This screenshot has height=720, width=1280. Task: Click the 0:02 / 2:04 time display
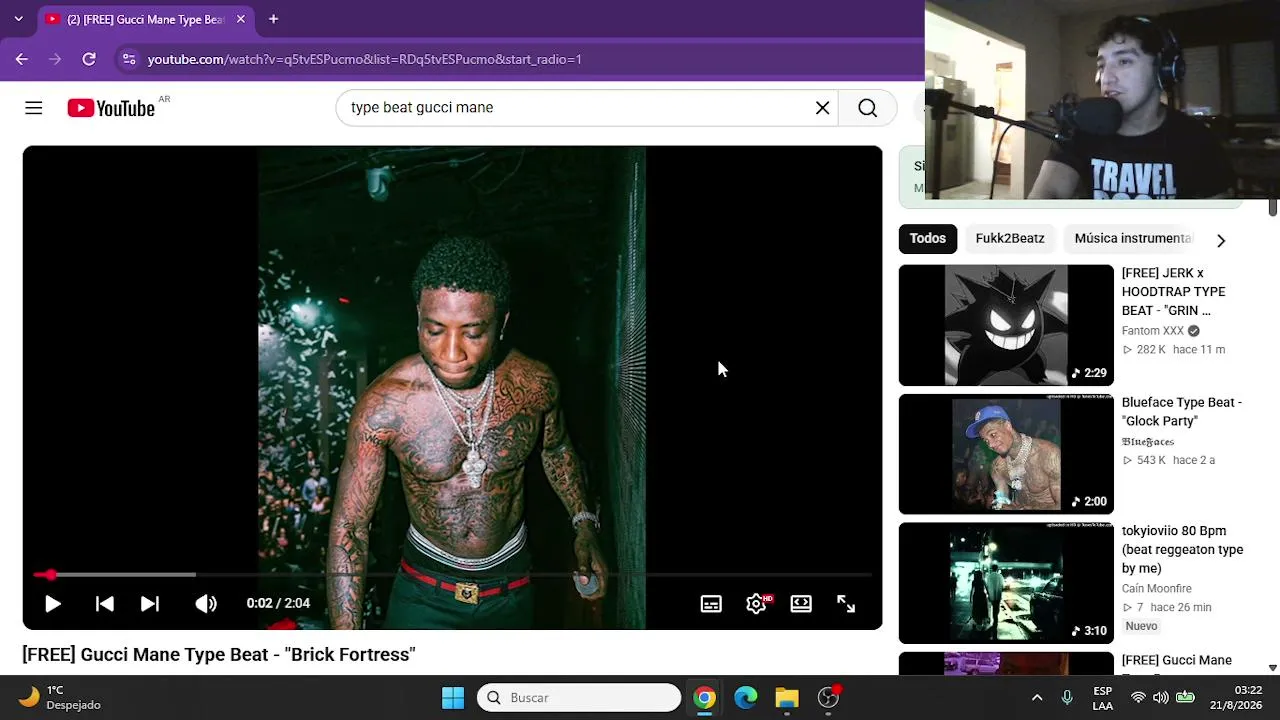click(x=278, y=604)
